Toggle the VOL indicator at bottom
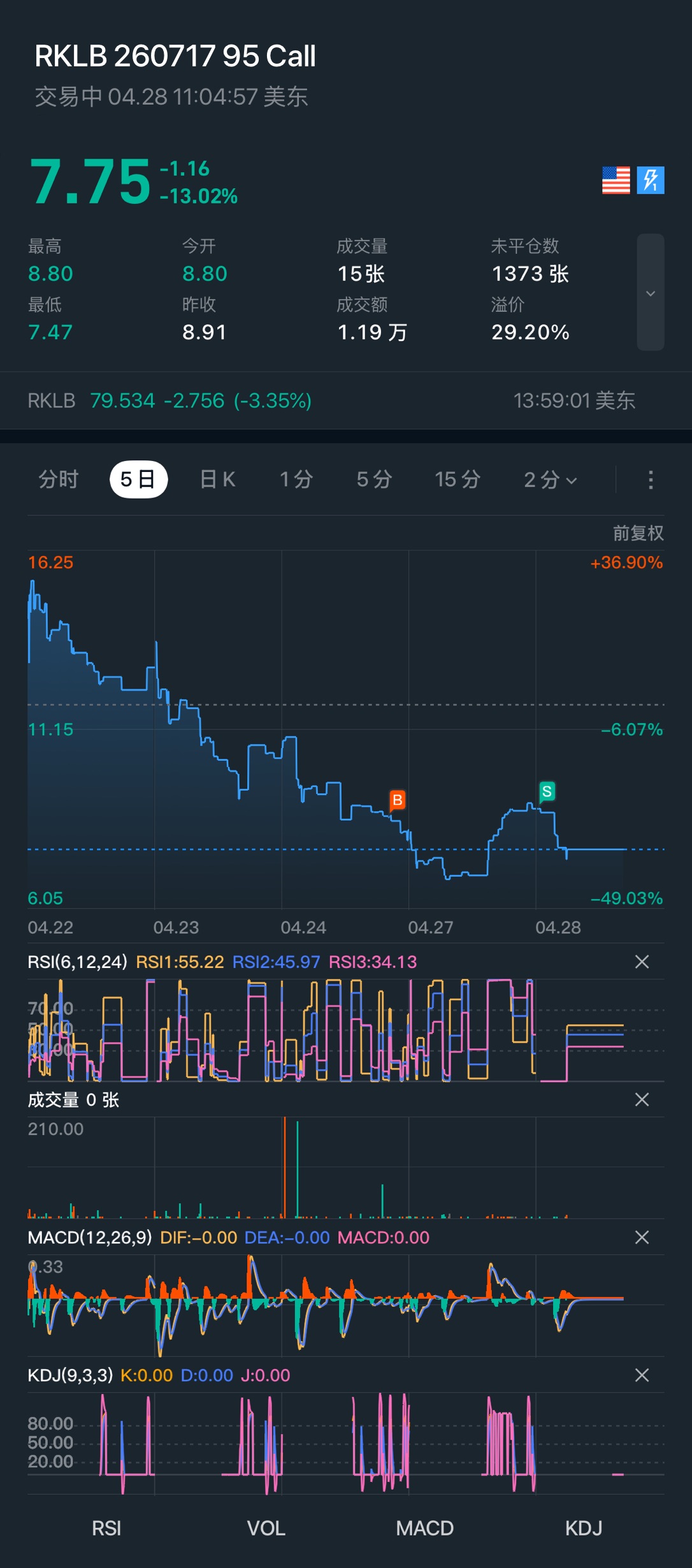Screen dimensions: 692x1568 click(266, 1528)
